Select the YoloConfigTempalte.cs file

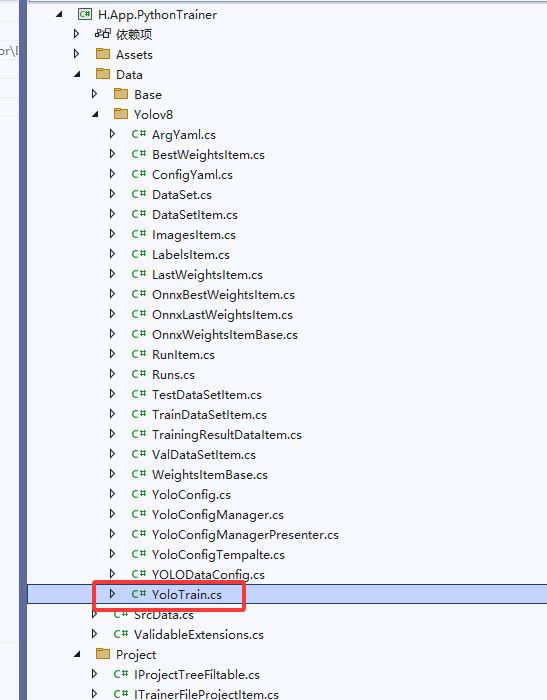[x=218, y=554]
